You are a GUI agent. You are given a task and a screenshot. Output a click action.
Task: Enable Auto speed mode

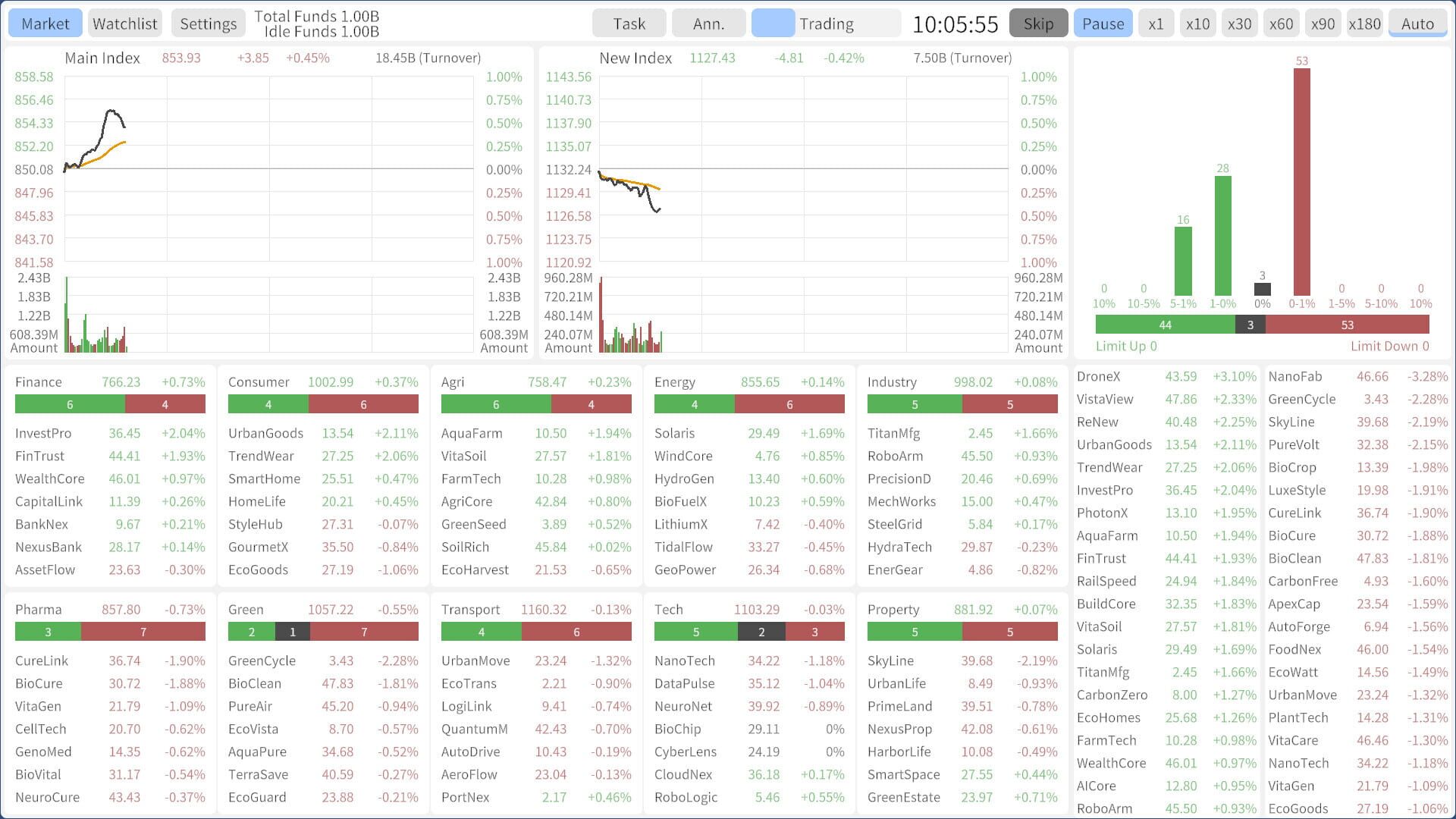pyautogui.click(x=1417, y=24)
